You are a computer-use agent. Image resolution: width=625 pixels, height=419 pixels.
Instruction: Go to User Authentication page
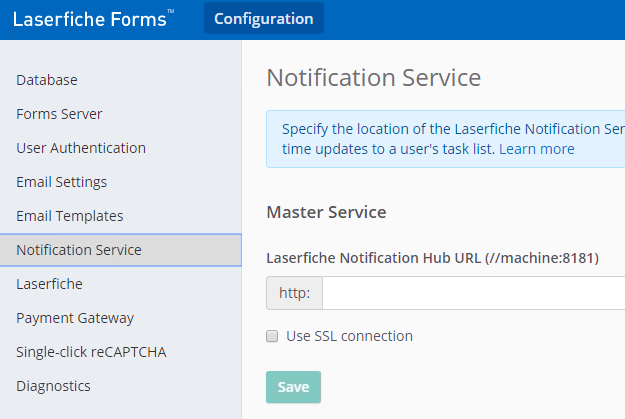click(x=81, y=148)
